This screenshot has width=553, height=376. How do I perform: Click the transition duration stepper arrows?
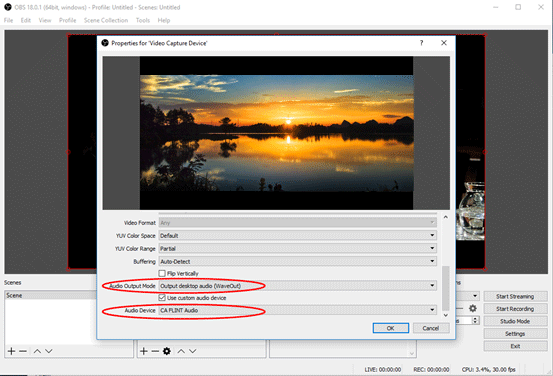(475, 320)
